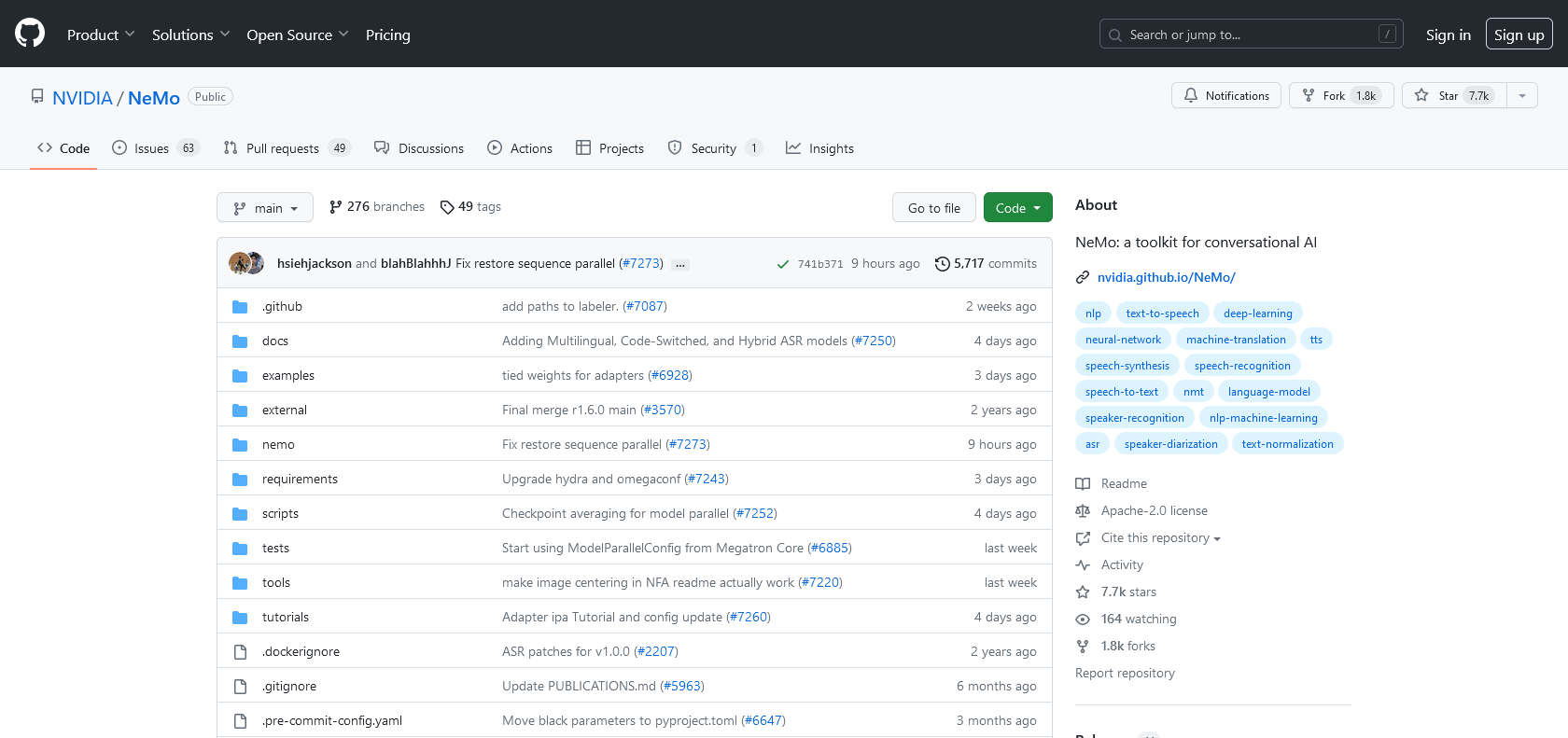Click the license scale icon
This screenshot has height=738, width=1568.
click(x=1083, y=510)
